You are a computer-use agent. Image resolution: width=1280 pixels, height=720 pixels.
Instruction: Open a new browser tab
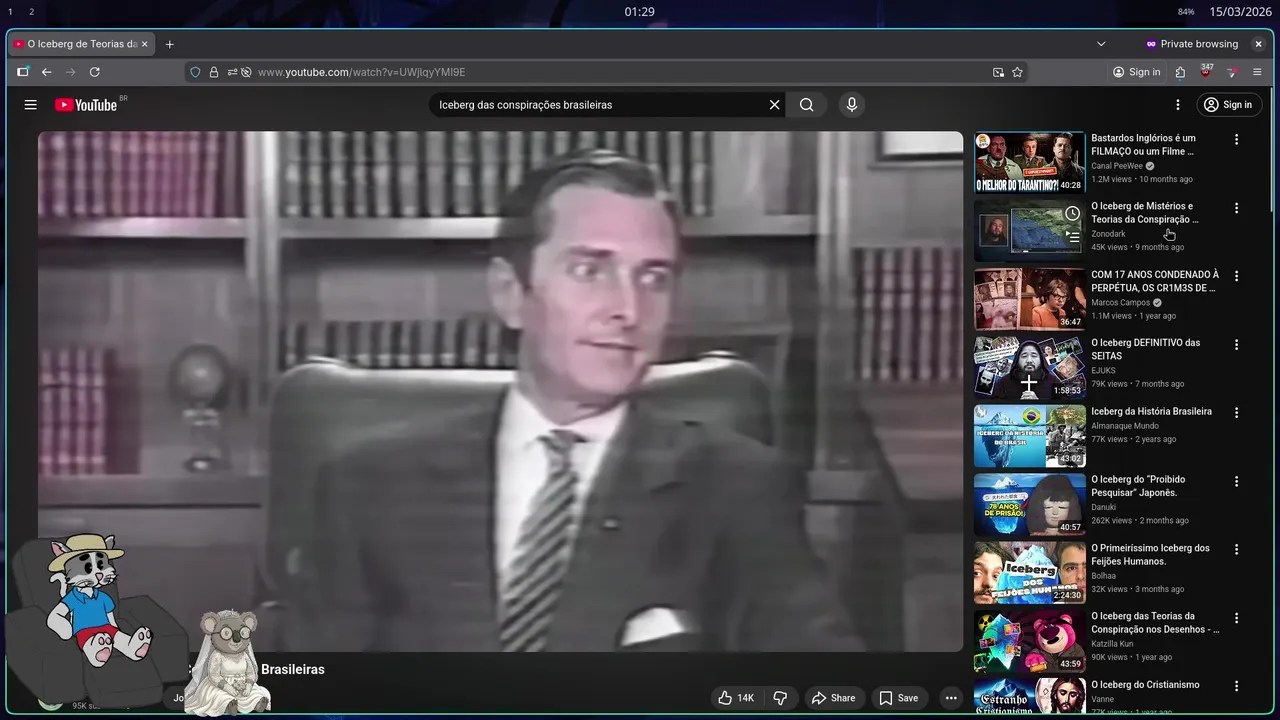(169, 44)
